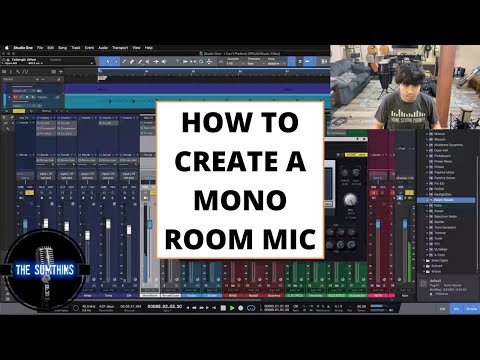Click the large Mix knob in reverb plugin

[350, 200]
